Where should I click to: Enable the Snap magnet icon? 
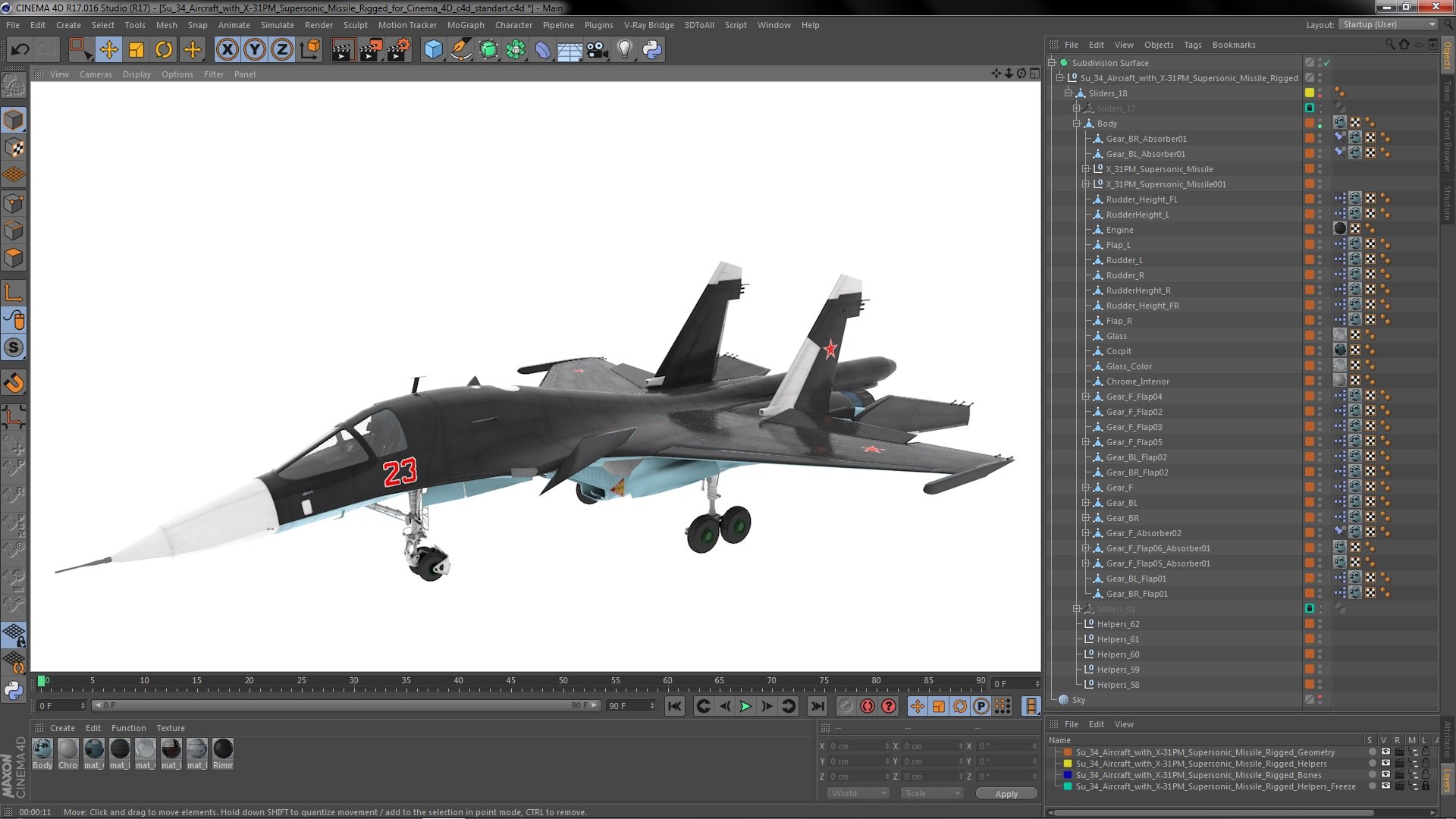tap(14, 383)
